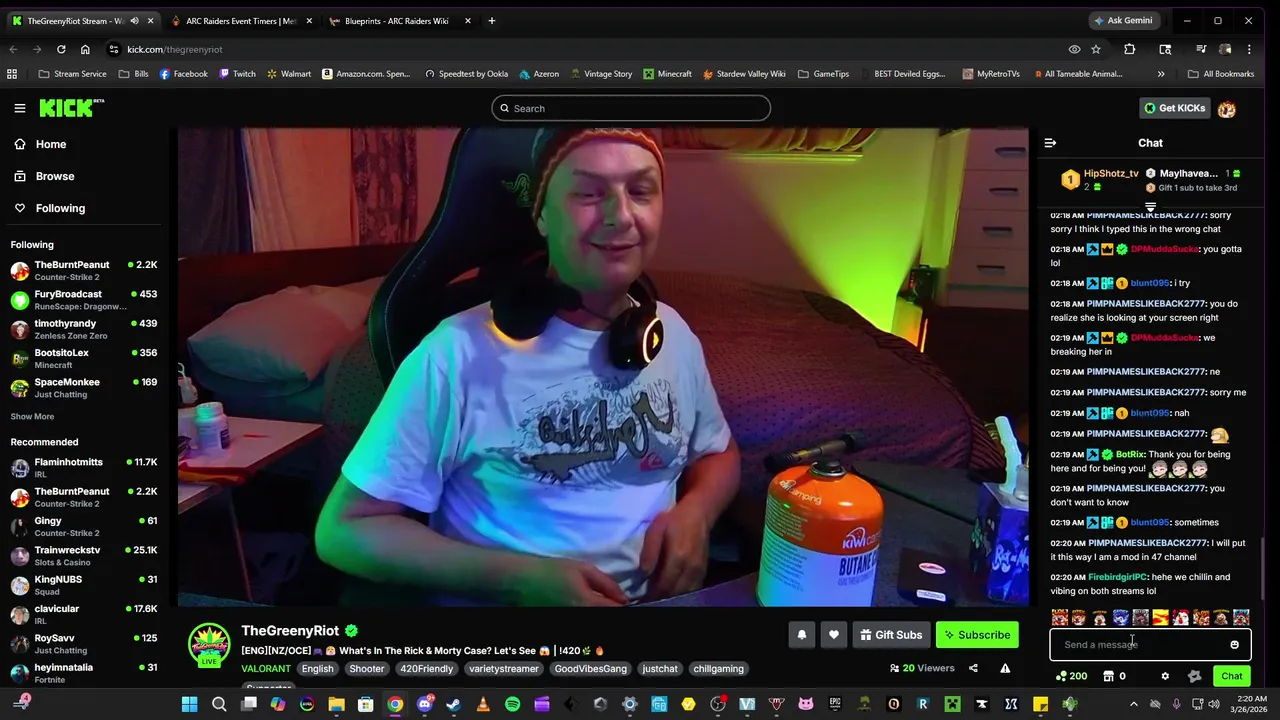Click the browser Home icon
Image resolution: width=1280 pixels, height=720 pixels.
point(85,49)
